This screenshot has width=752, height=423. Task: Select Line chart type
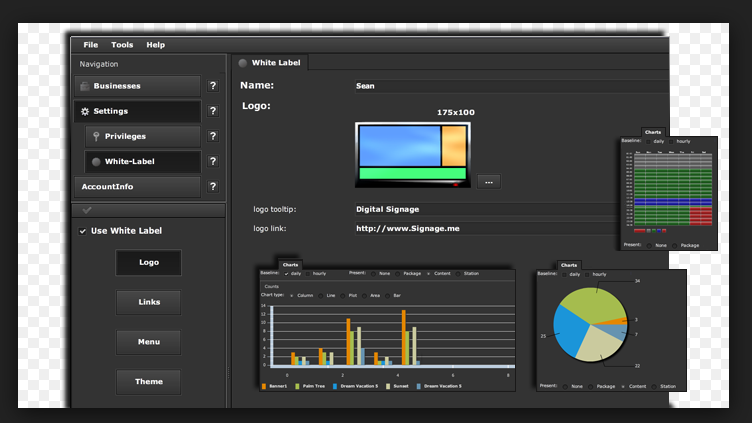coord(321,296)
